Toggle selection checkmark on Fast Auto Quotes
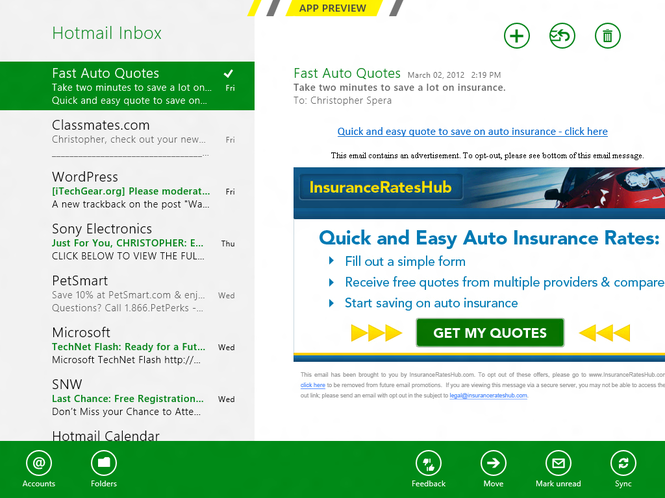Image resolution: width=665 pixels, height=498 pixels. 228,73
